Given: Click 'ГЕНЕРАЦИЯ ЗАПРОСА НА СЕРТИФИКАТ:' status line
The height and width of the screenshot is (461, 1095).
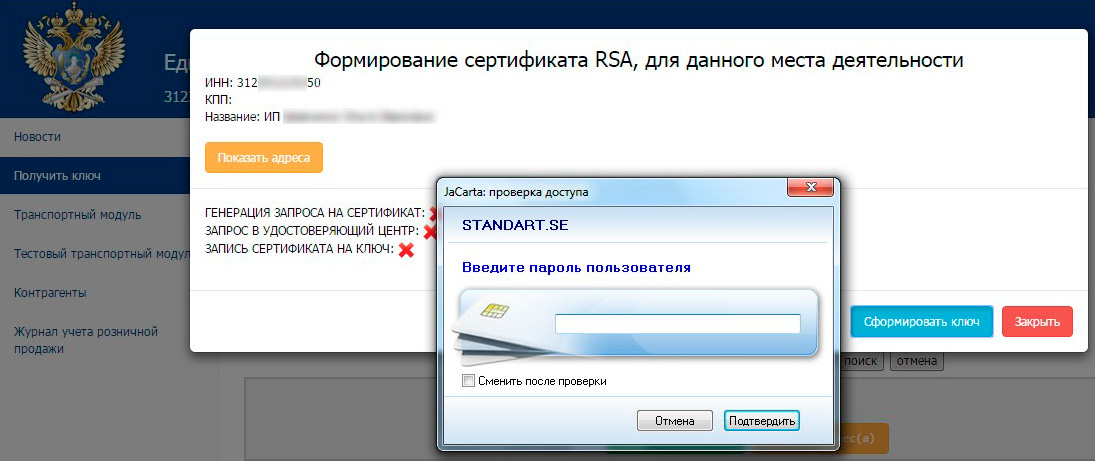Looking at the screenshot, I should [x=315, y=212].
